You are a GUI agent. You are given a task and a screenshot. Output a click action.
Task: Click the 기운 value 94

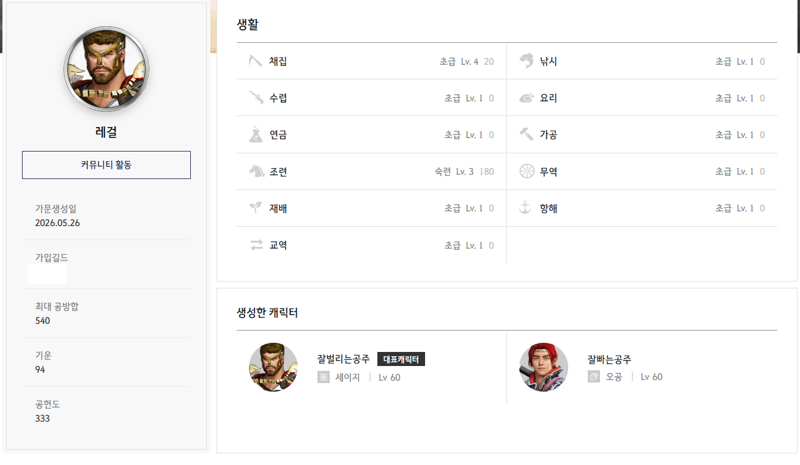point(40,369)
